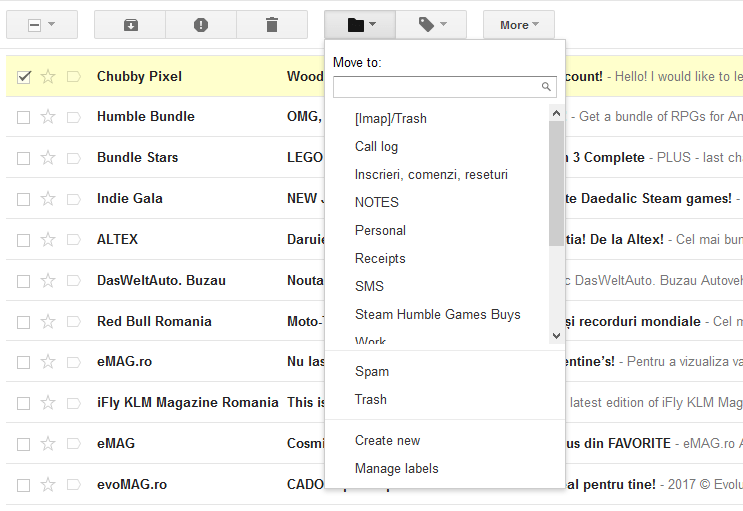Star the Bundle Stars email
Viewport: 743px width, 511px height.
pyautogui.click(x=48, y=157)
